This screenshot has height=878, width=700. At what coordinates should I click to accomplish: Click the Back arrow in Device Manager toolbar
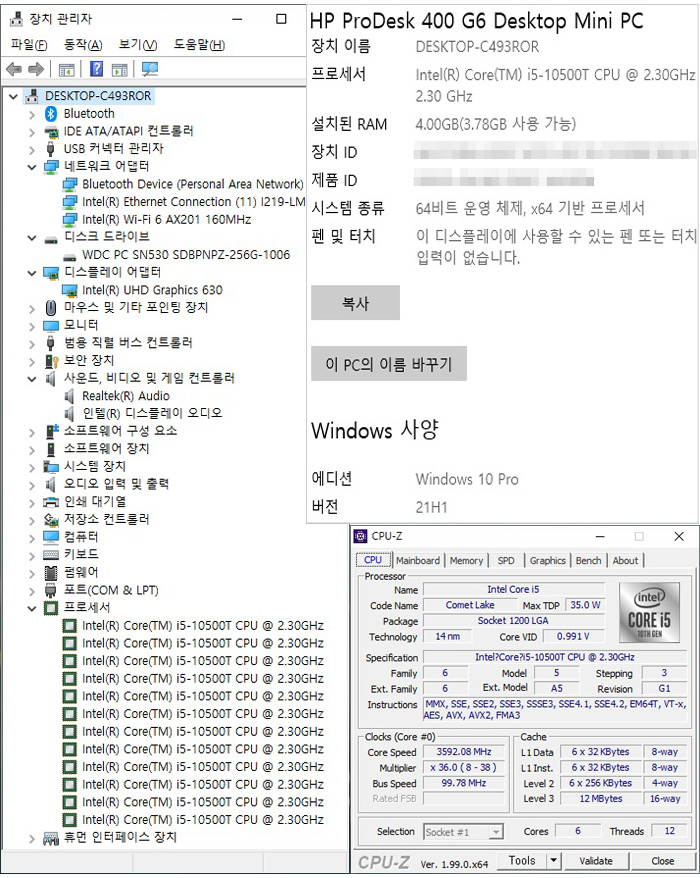click(14, 69)
